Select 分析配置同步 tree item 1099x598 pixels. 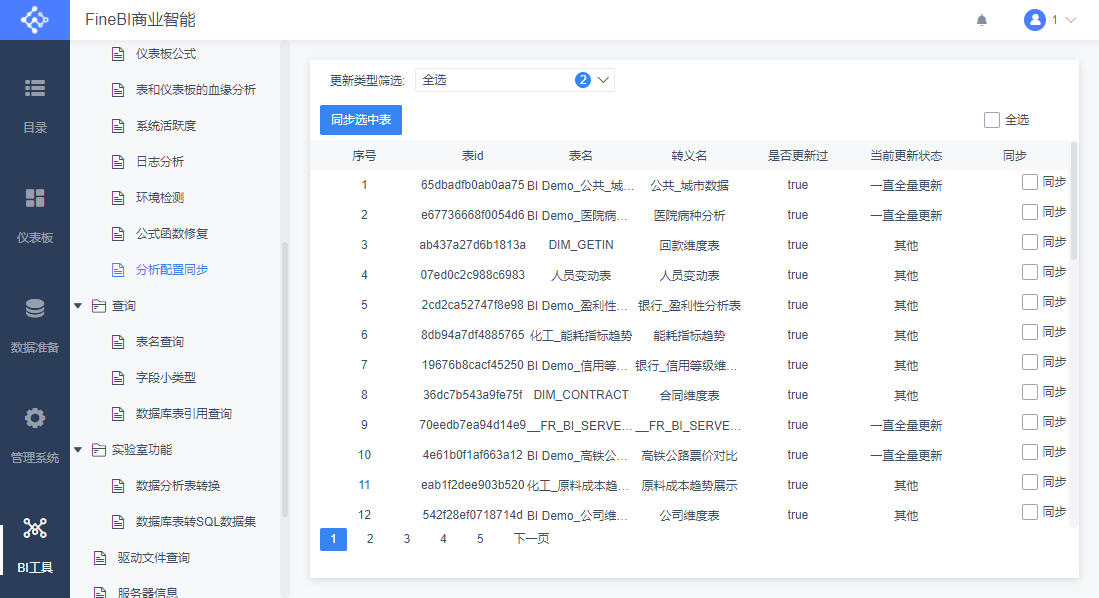click(x=172, y=270)
